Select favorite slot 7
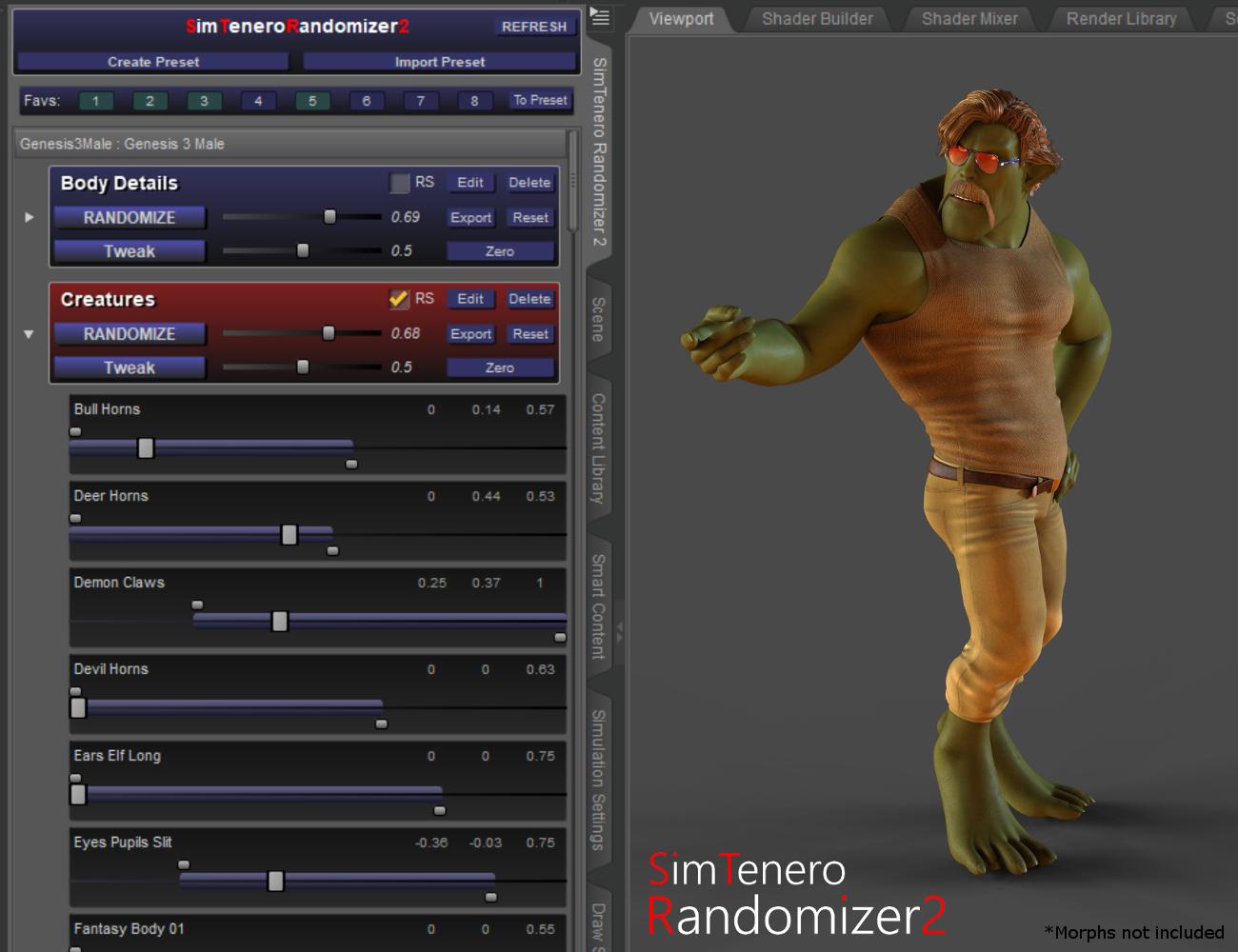This screenshot has width=1238, height=952. (421, 101)
